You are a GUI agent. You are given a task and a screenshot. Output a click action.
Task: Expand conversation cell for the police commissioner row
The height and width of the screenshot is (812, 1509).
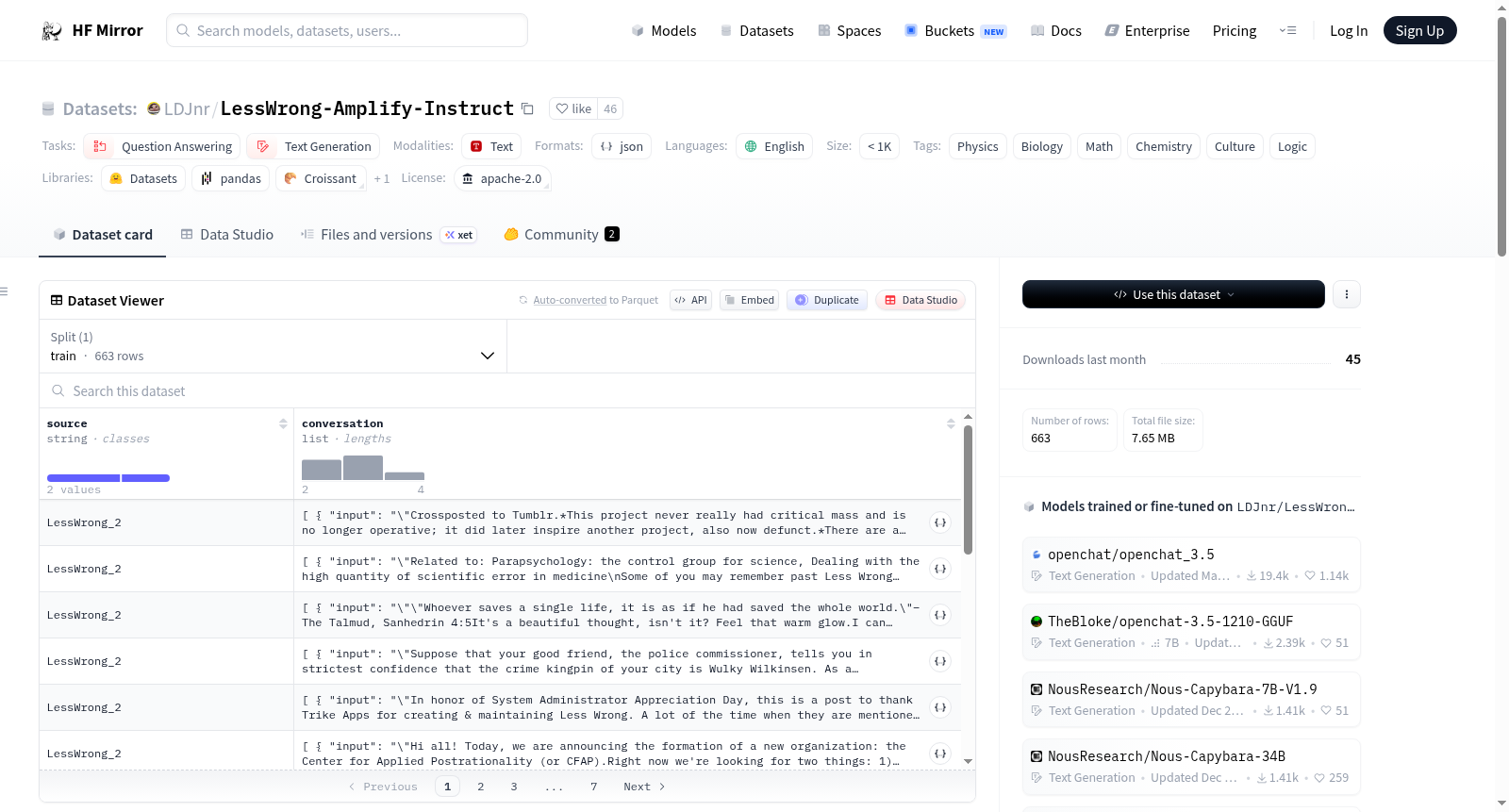pyautogui.click(x=940, y=661)
